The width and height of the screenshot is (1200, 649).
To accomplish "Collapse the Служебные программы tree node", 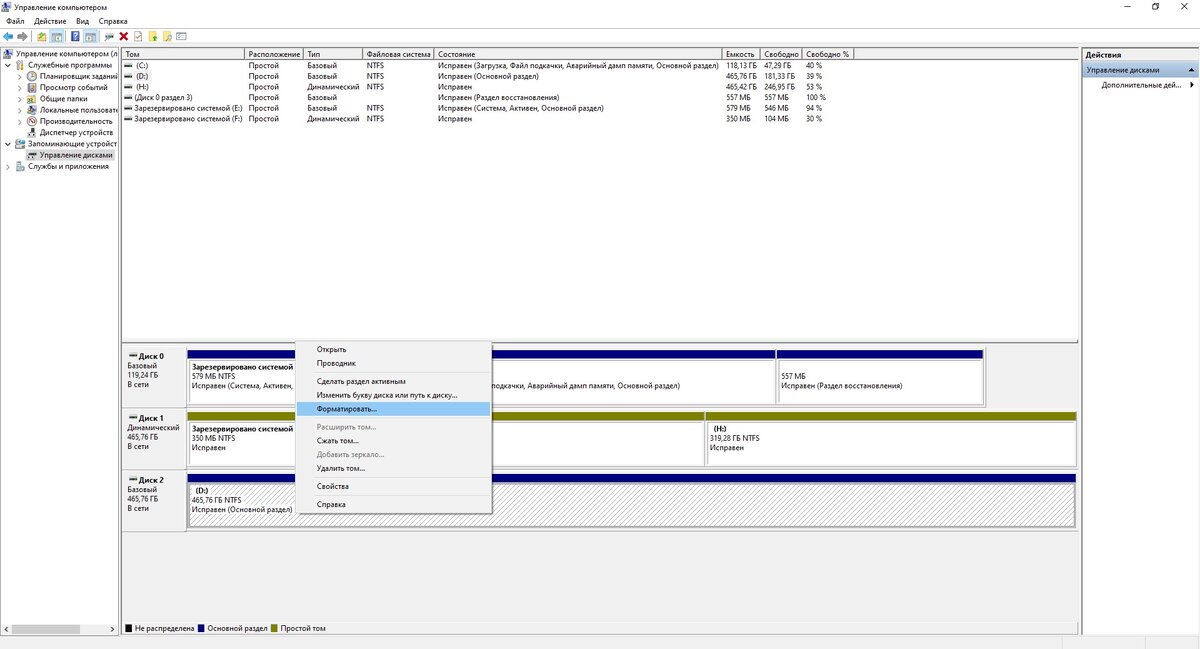I will pos(8,65).
